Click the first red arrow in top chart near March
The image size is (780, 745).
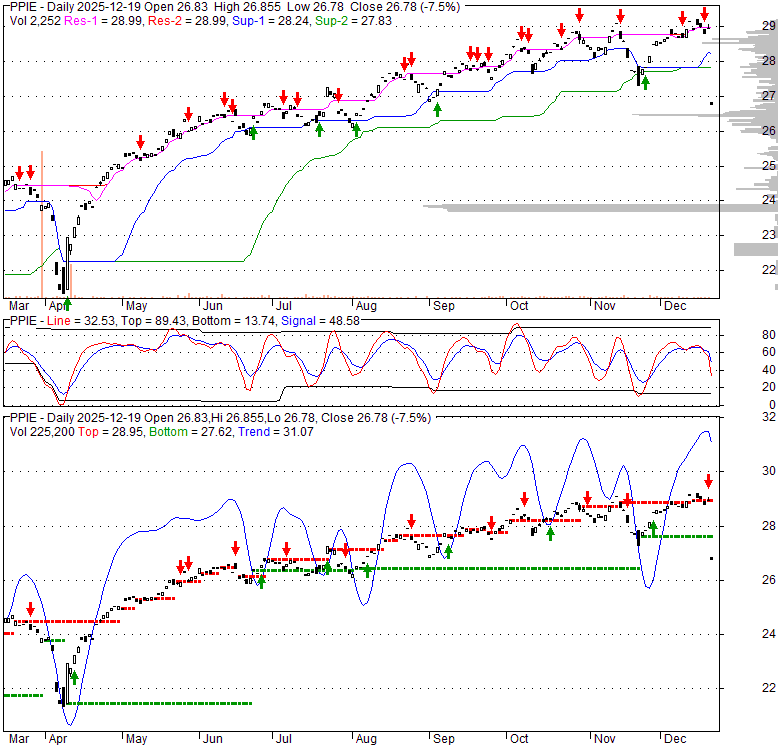tap(18, 173)
